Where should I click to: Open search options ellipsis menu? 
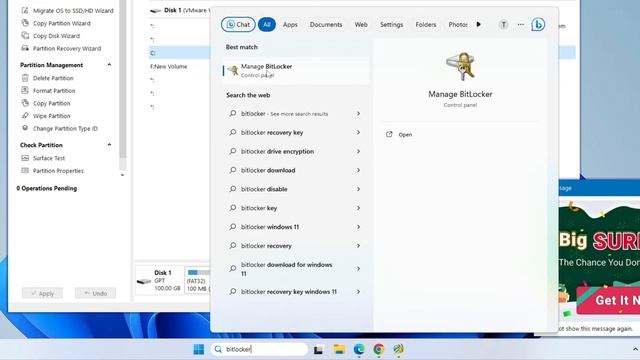tap(520, 25)
